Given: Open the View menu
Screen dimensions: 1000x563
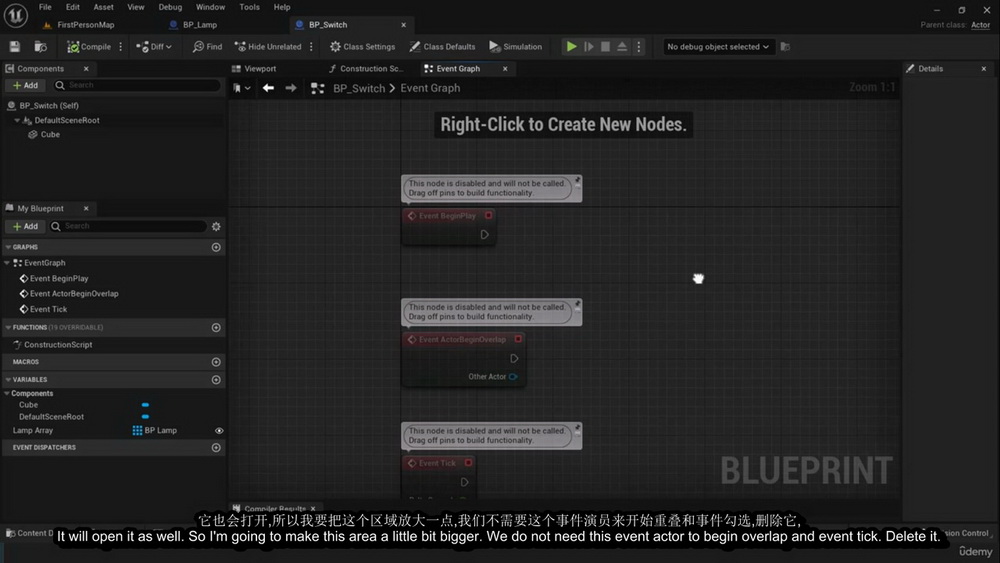Looking at the screenshot, I should pos(136,7).
